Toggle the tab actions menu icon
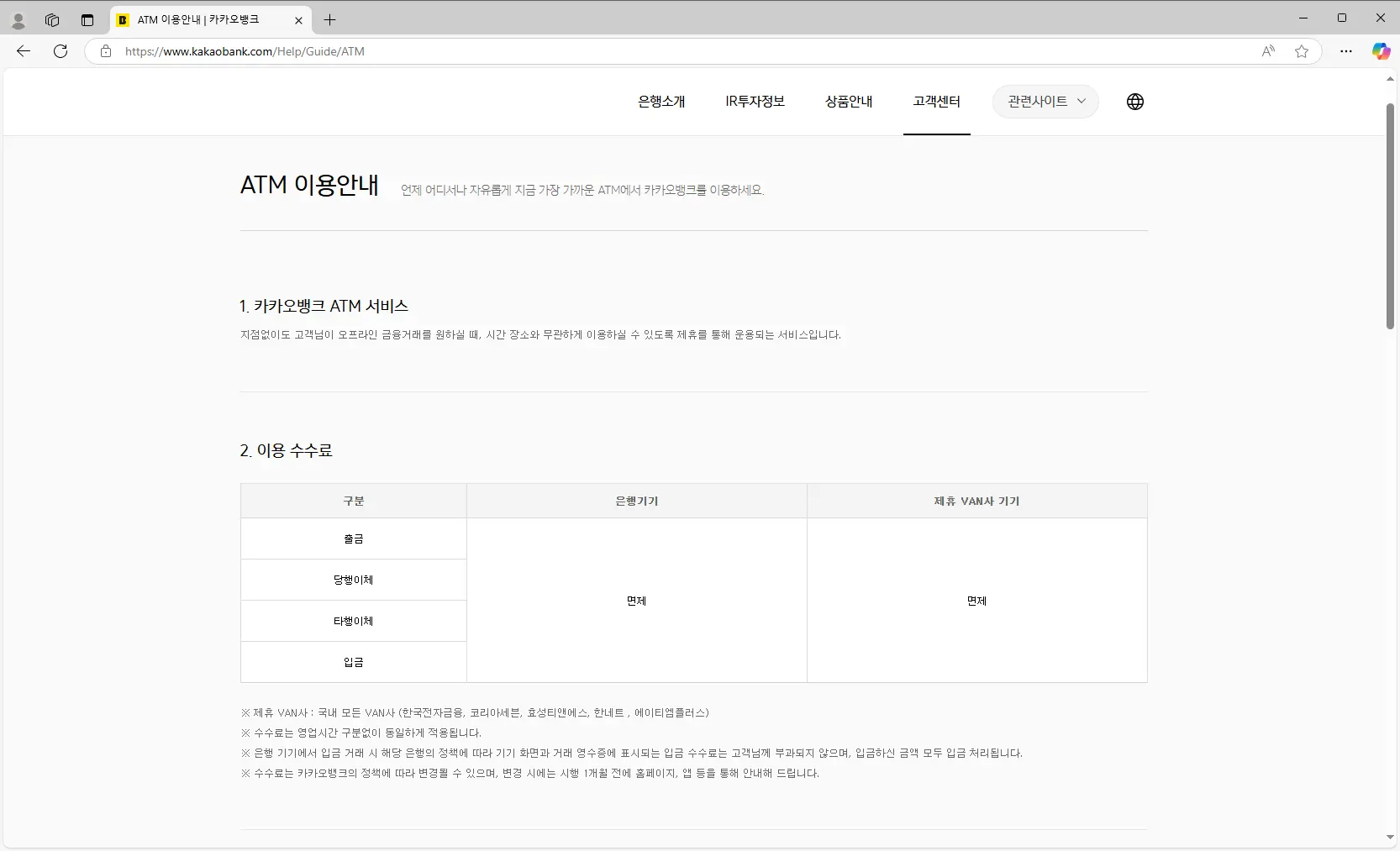 click(x=87, y=20)
